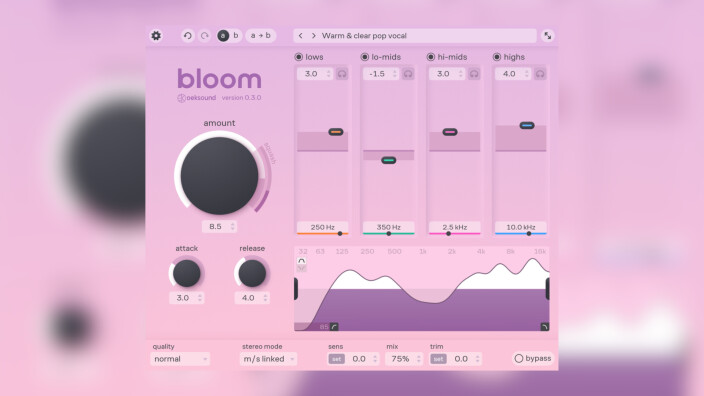
Task: Click the green lo-mids band fader handle
Action: click(x=389, y=160)
